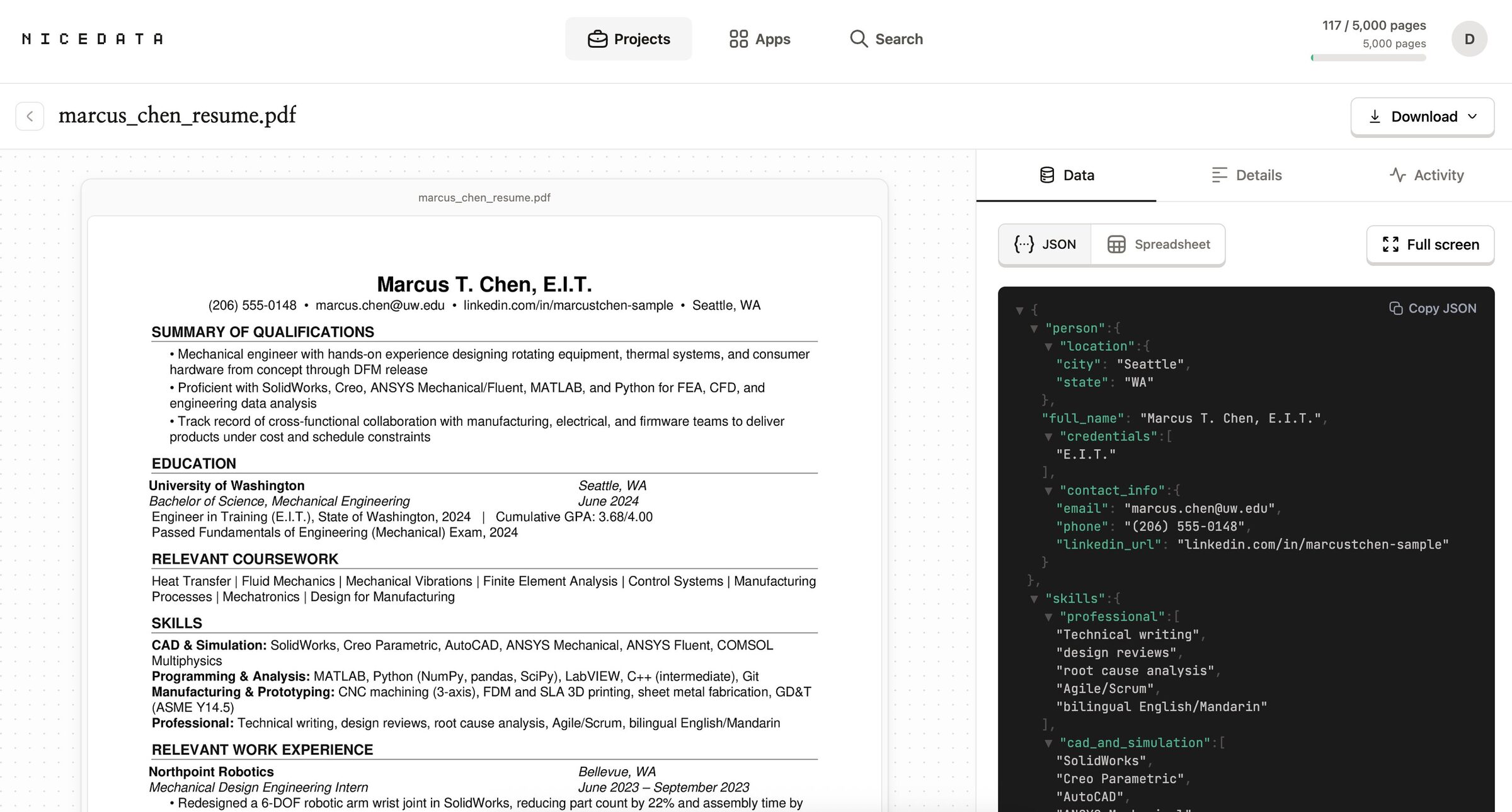Click the "marcus.chen@uw.edu" JSON value

pyautogui.click(x=1199, y=508)
